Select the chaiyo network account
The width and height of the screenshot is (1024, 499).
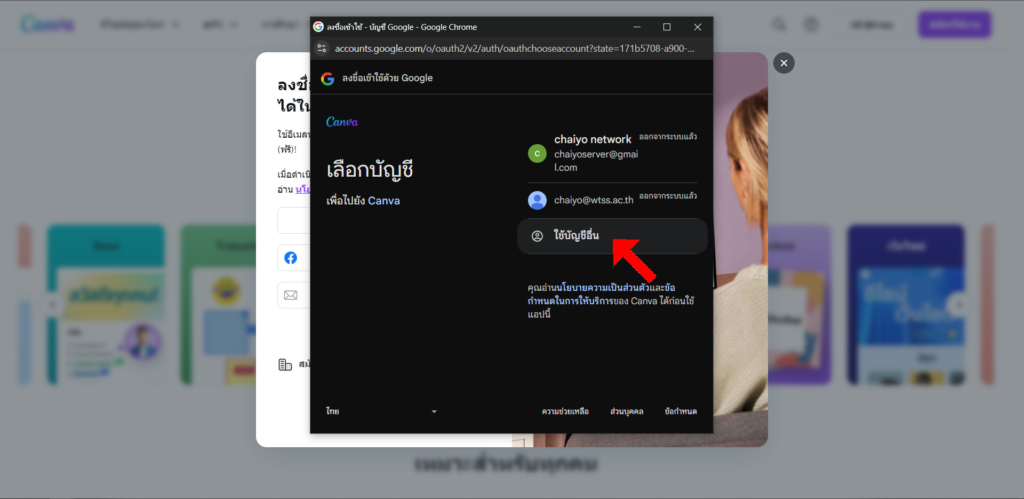(x=612, y=153)
